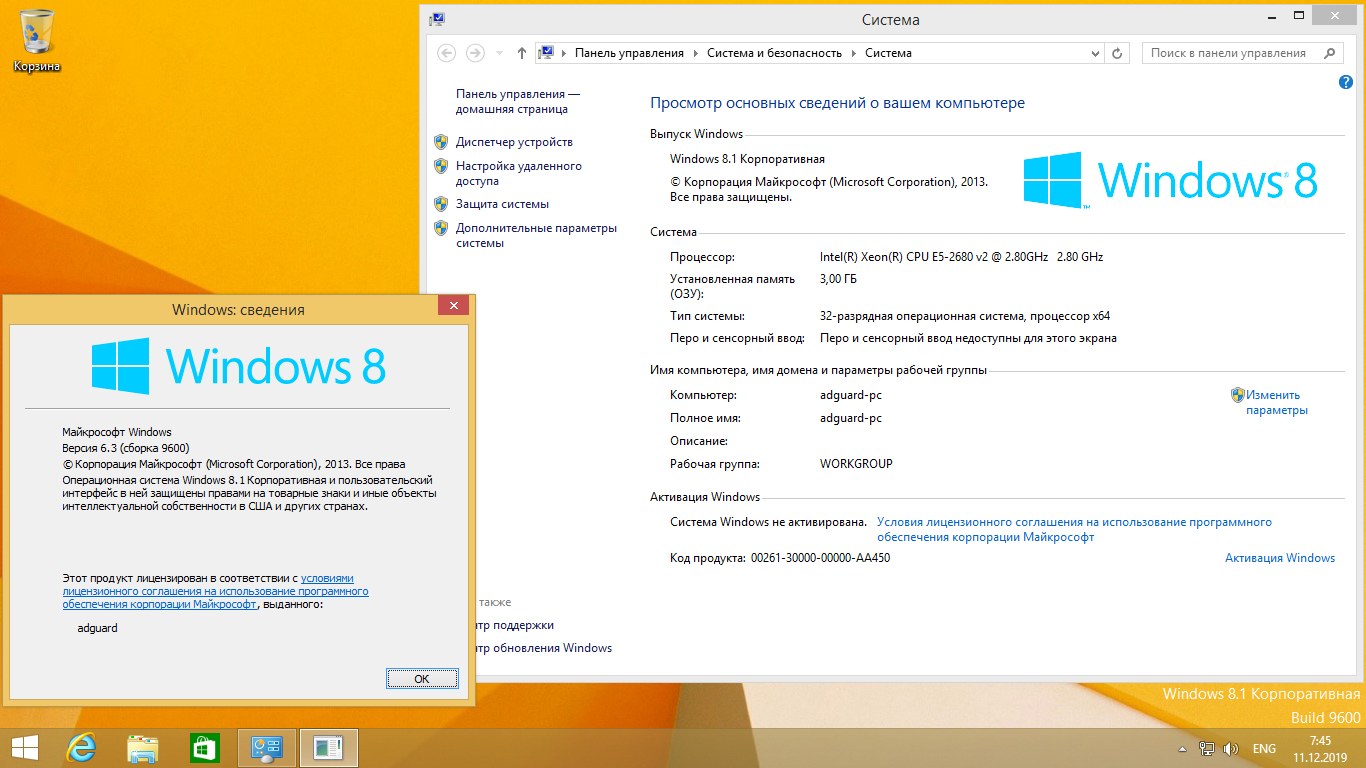Switch to Windows info (winver) taskbar button
The width and height of the screenshot is (1366, 768).
tap(328, 747)
